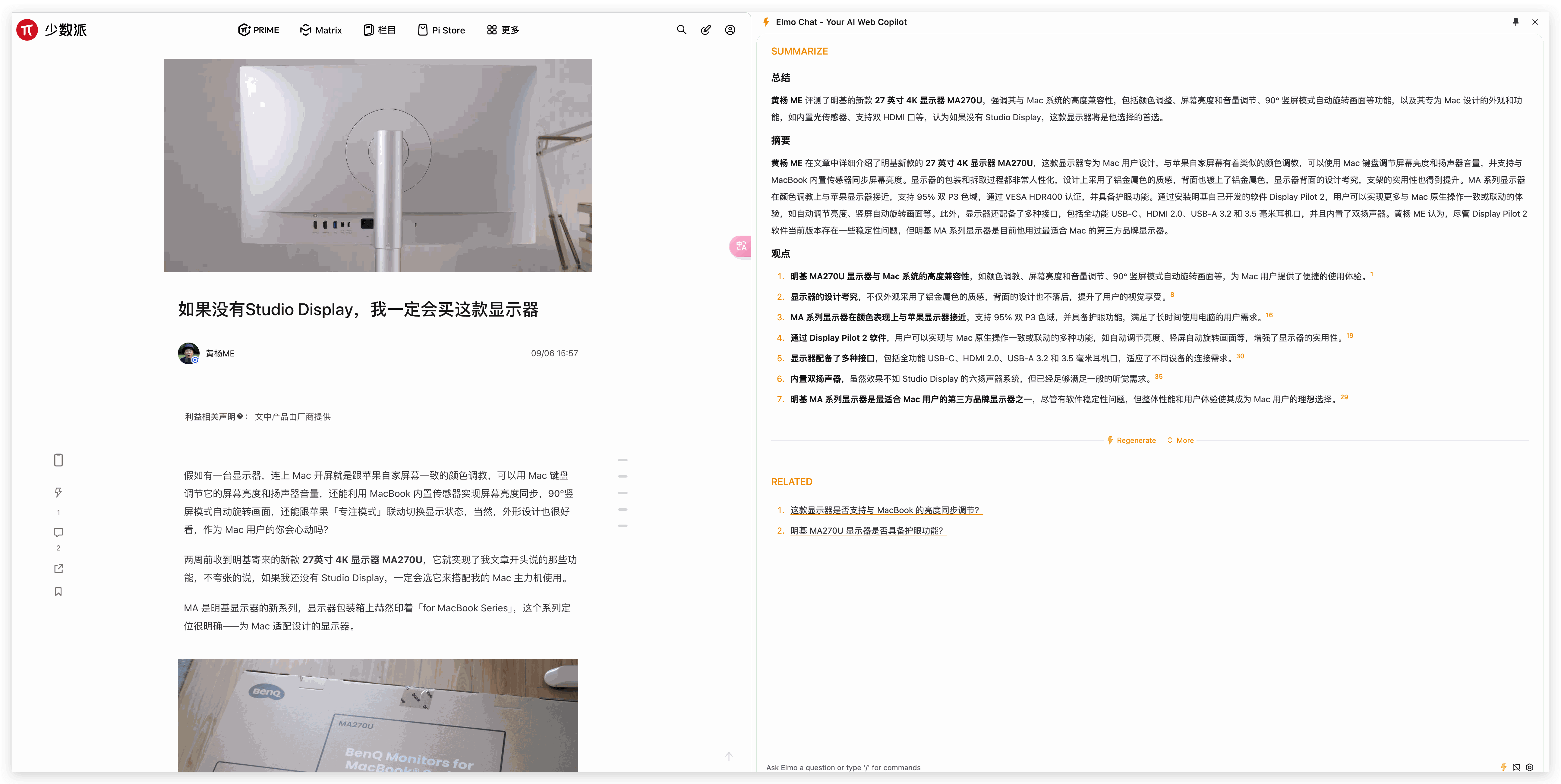This screenshot has width=1561, height=784.
Task: Open the user account dropdown
Action: pyautogui.click(x=730, y=30)
